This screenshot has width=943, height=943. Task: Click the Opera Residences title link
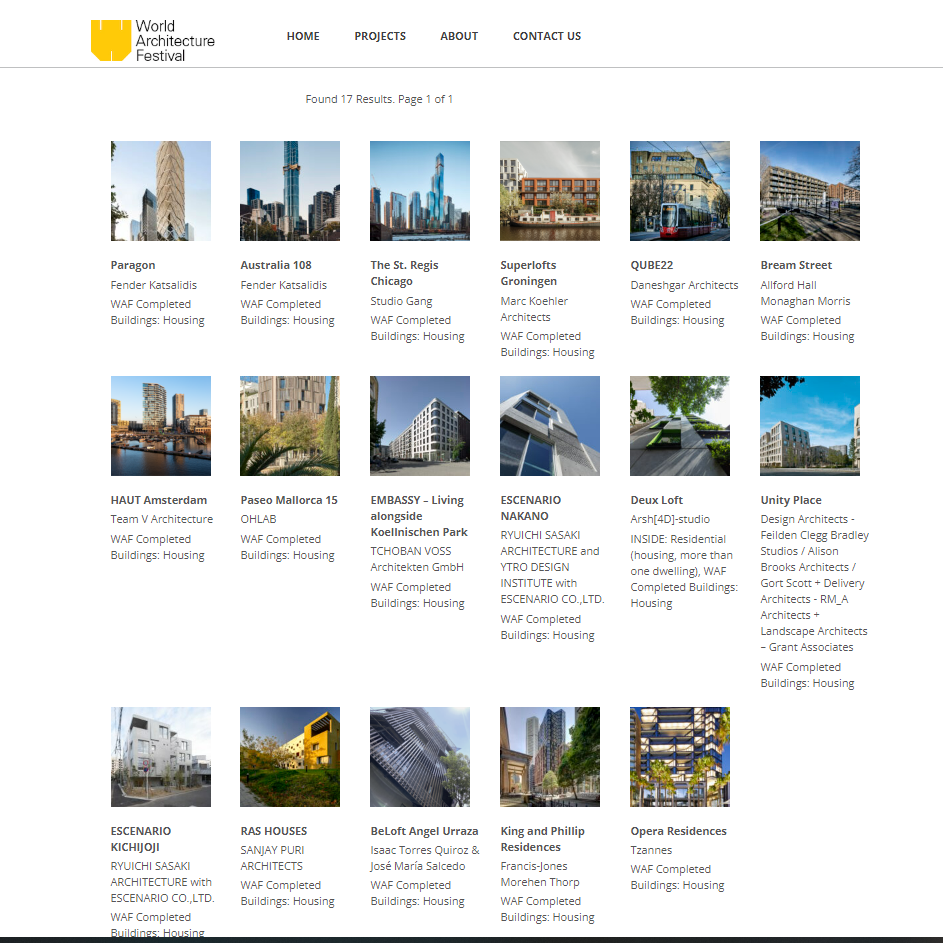(678, 831)
